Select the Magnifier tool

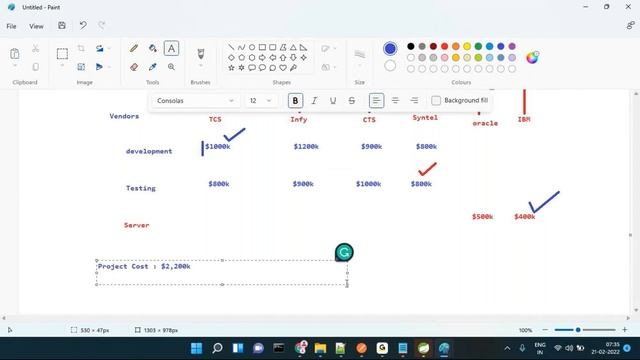(171, 67)
